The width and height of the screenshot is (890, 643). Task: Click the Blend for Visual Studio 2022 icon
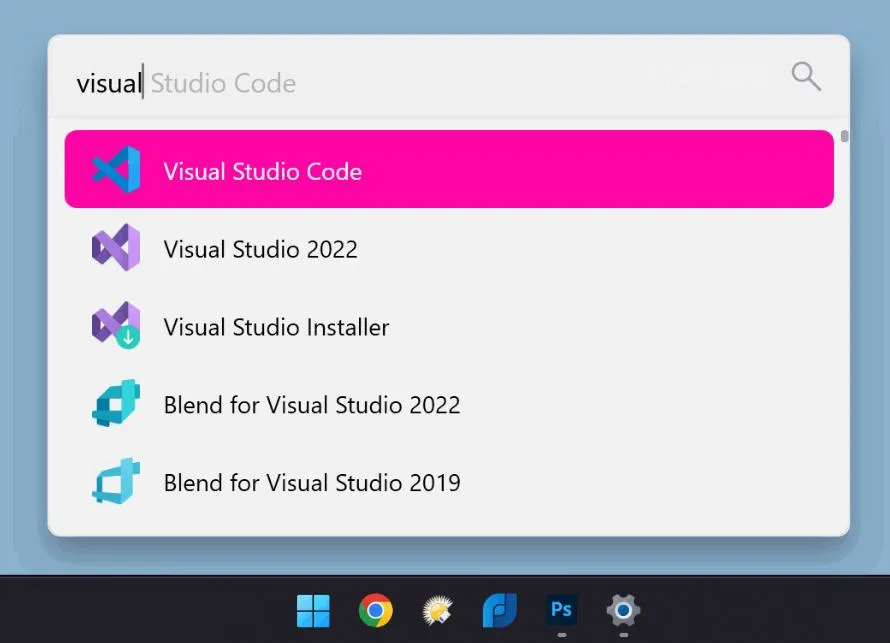click(x=116, y=403)
